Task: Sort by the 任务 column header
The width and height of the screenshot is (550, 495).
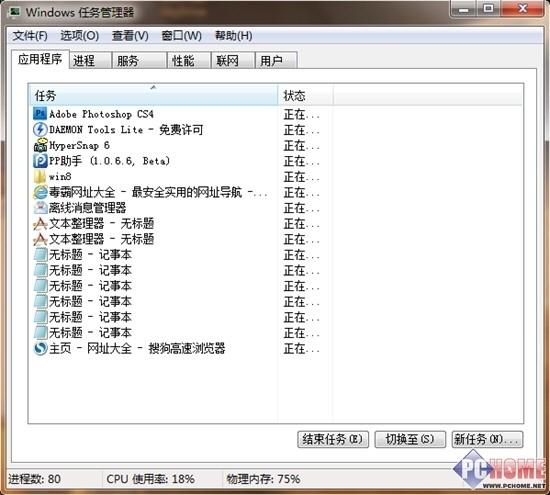Action: [153, 95]
